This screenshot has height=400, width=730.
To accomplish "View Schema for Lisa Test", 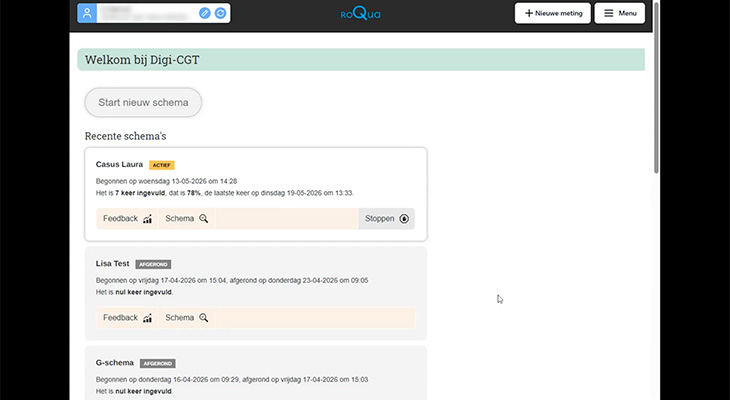I will coord(186,318).
